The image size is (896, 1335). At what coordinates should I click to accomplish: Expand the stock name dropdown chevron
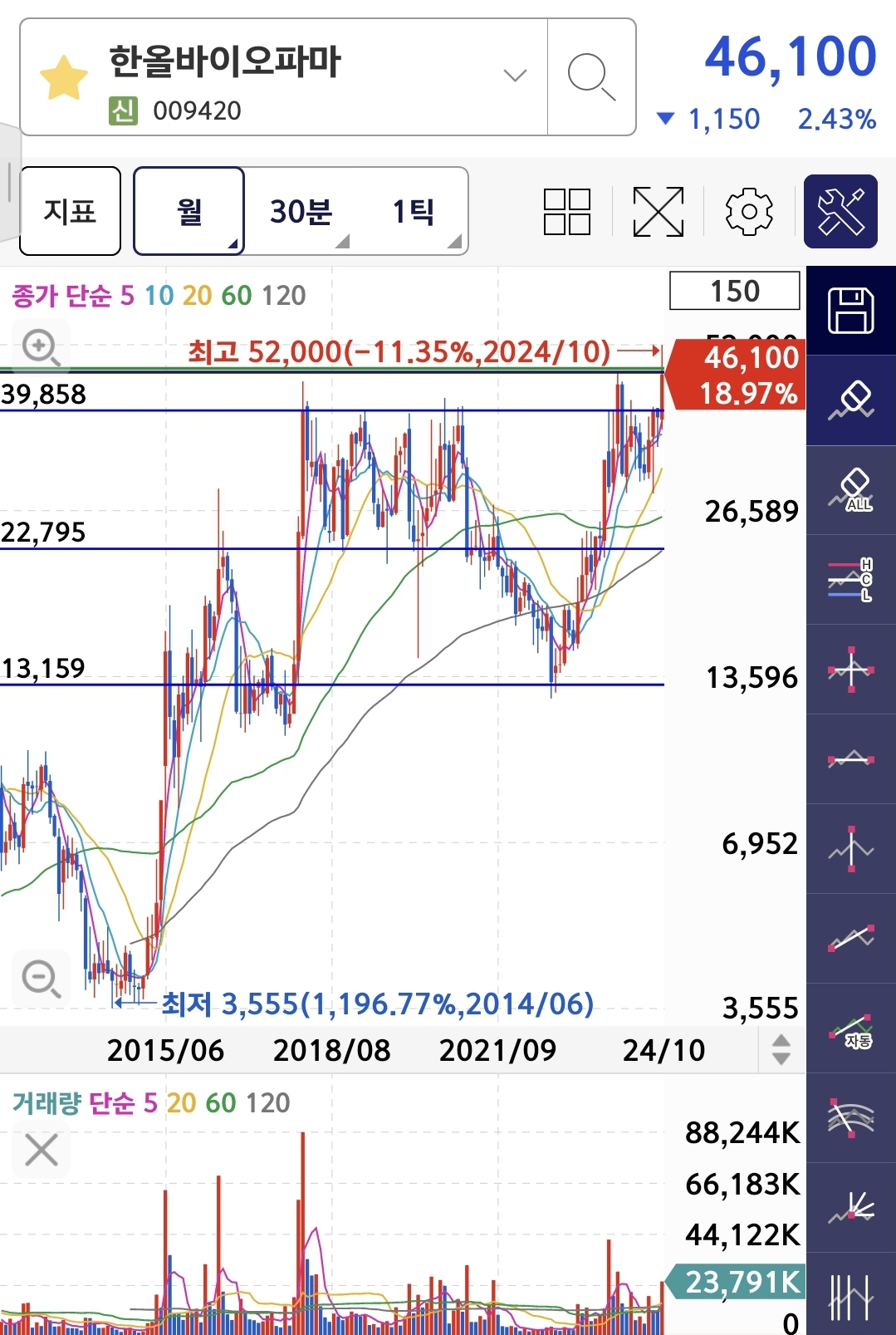point(515,76)
